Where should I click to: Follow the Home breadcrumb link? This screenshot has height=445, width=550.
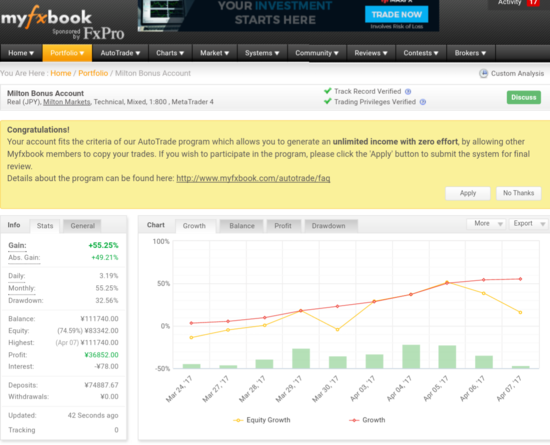pos(61,73)
